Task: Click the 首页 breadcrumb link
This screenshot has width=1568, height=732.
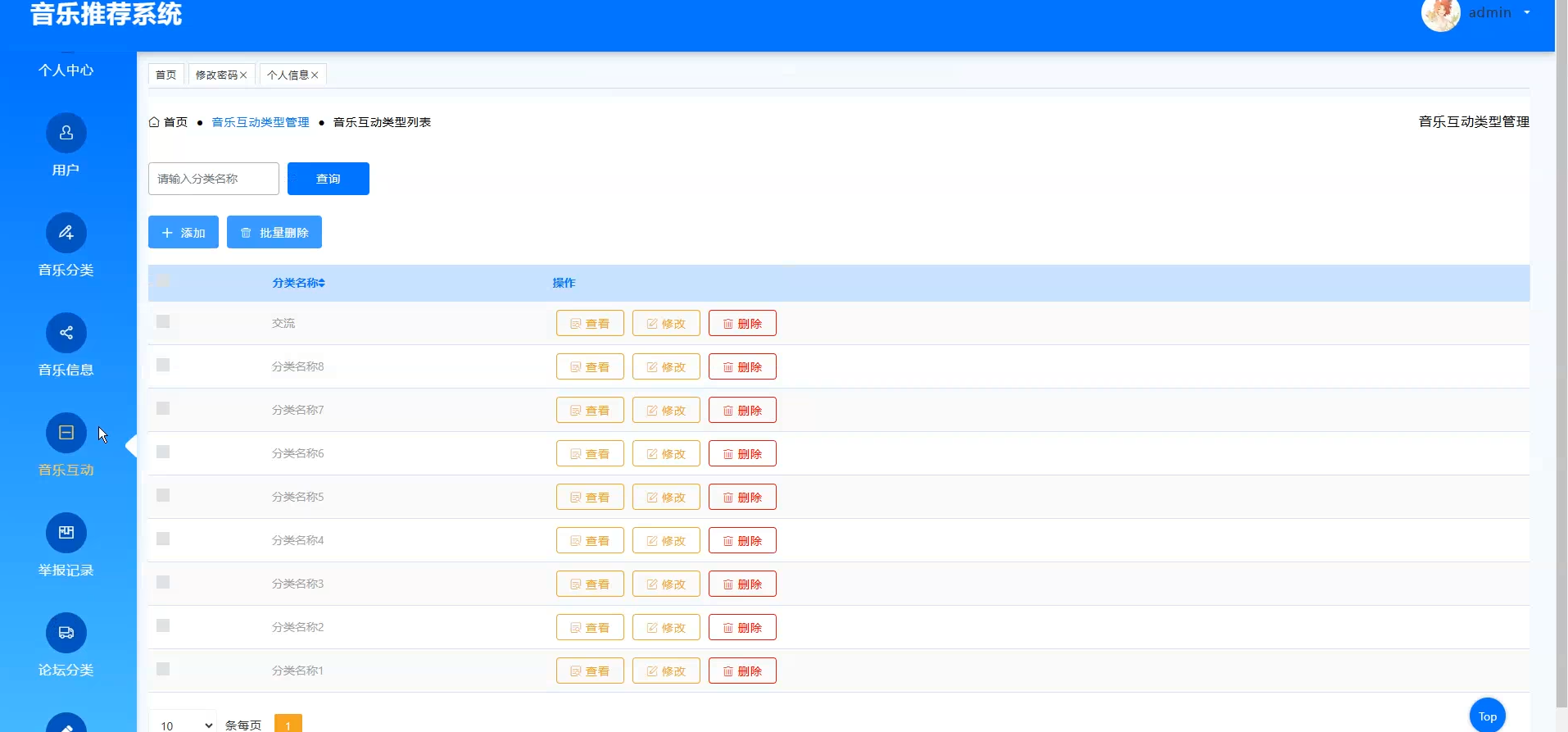Action: pos(175,122)
